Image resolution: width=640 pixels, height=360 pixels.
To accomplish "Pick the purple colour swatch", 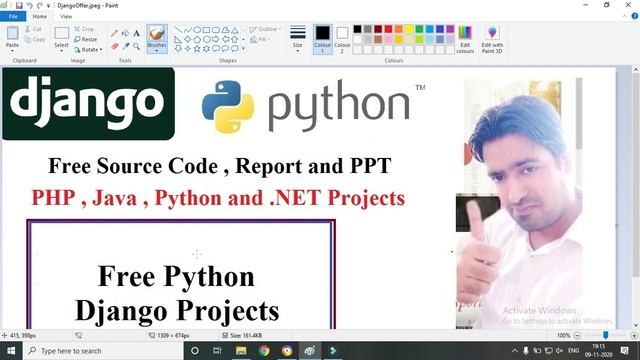I will [450, 29].
